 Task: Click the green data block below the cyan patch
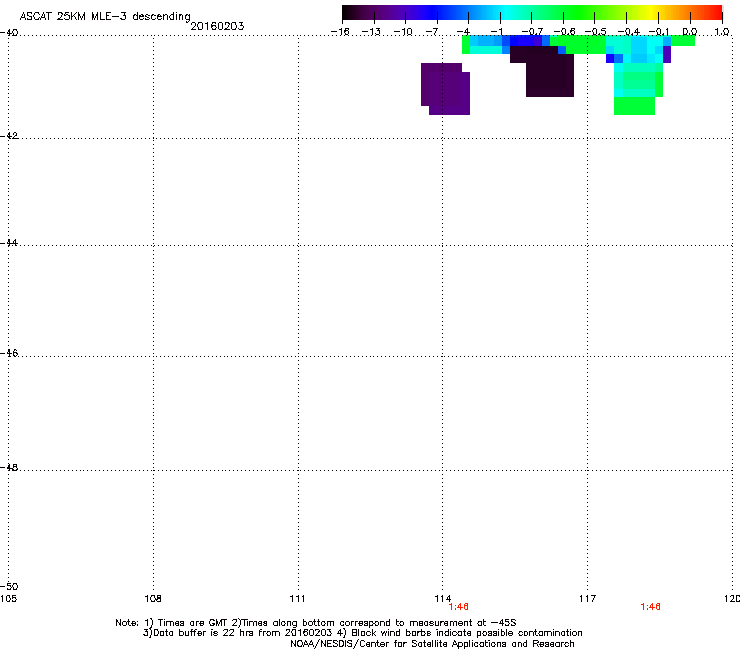634,106
